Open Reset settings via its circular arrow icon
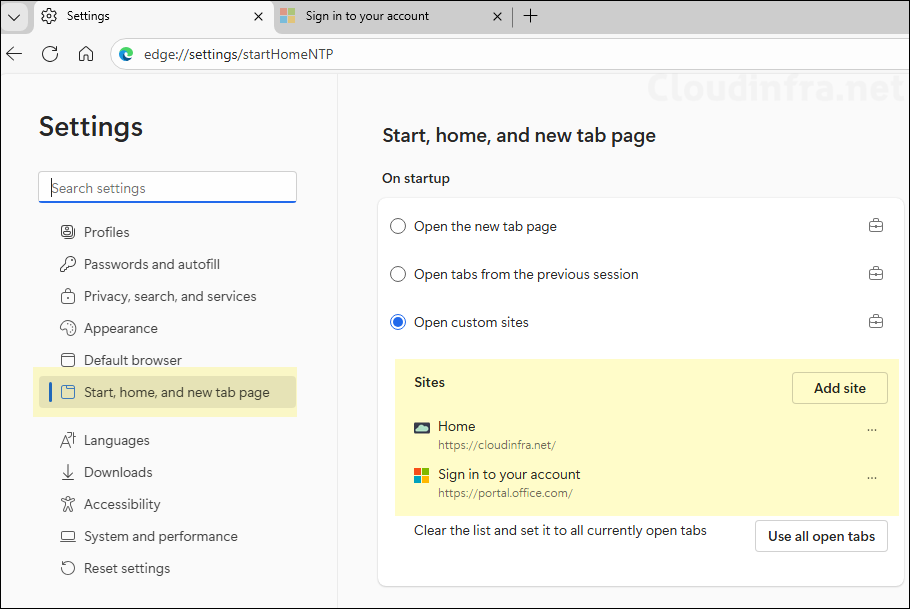 coord(67,568)
